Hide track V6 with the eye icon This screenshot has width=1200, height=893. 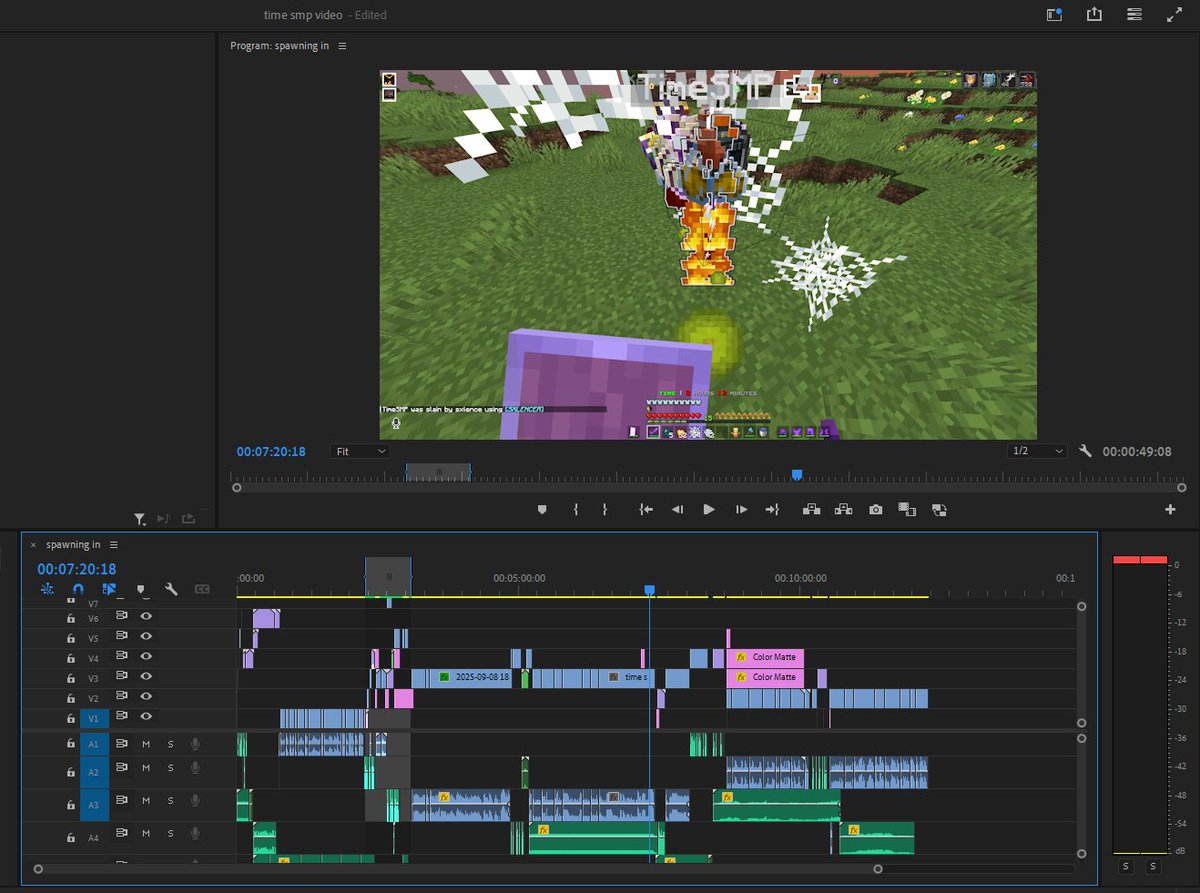coord(146,617)
